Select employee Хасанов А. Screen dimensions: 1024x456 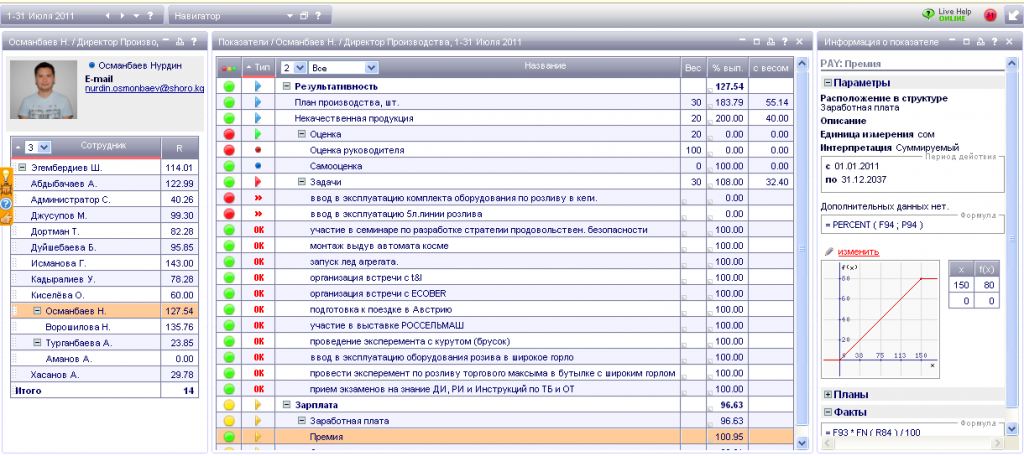(x=104, y=374)
